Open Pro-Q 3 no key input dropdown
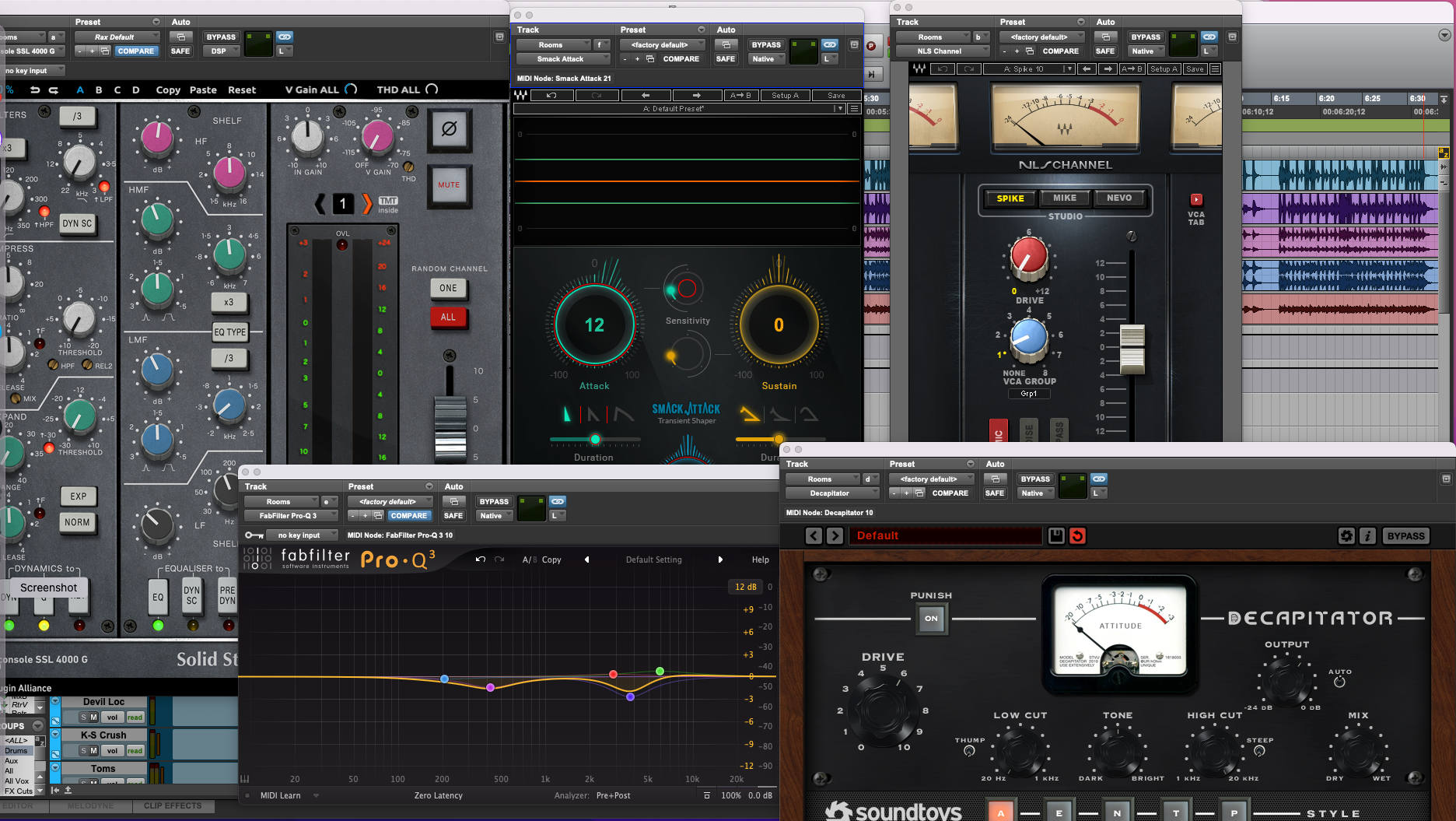Viewport: 1456px width, 821px height. click(302, 535)
